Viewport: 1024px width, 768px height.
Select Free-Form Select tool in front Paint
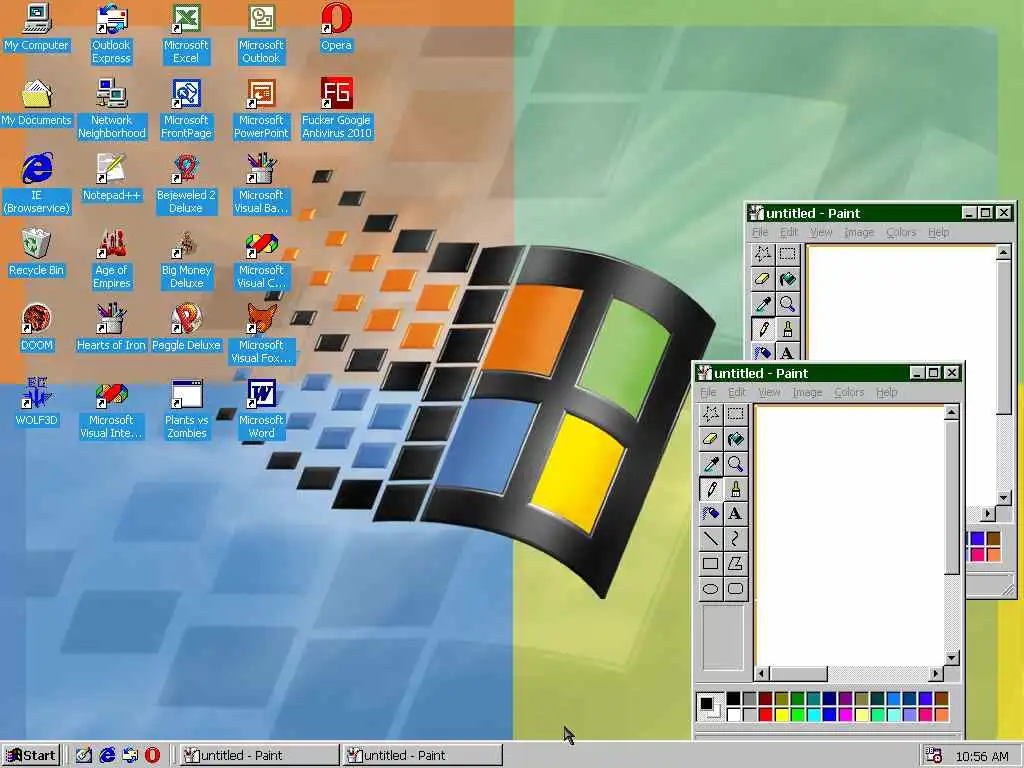[x=711, y=414]
